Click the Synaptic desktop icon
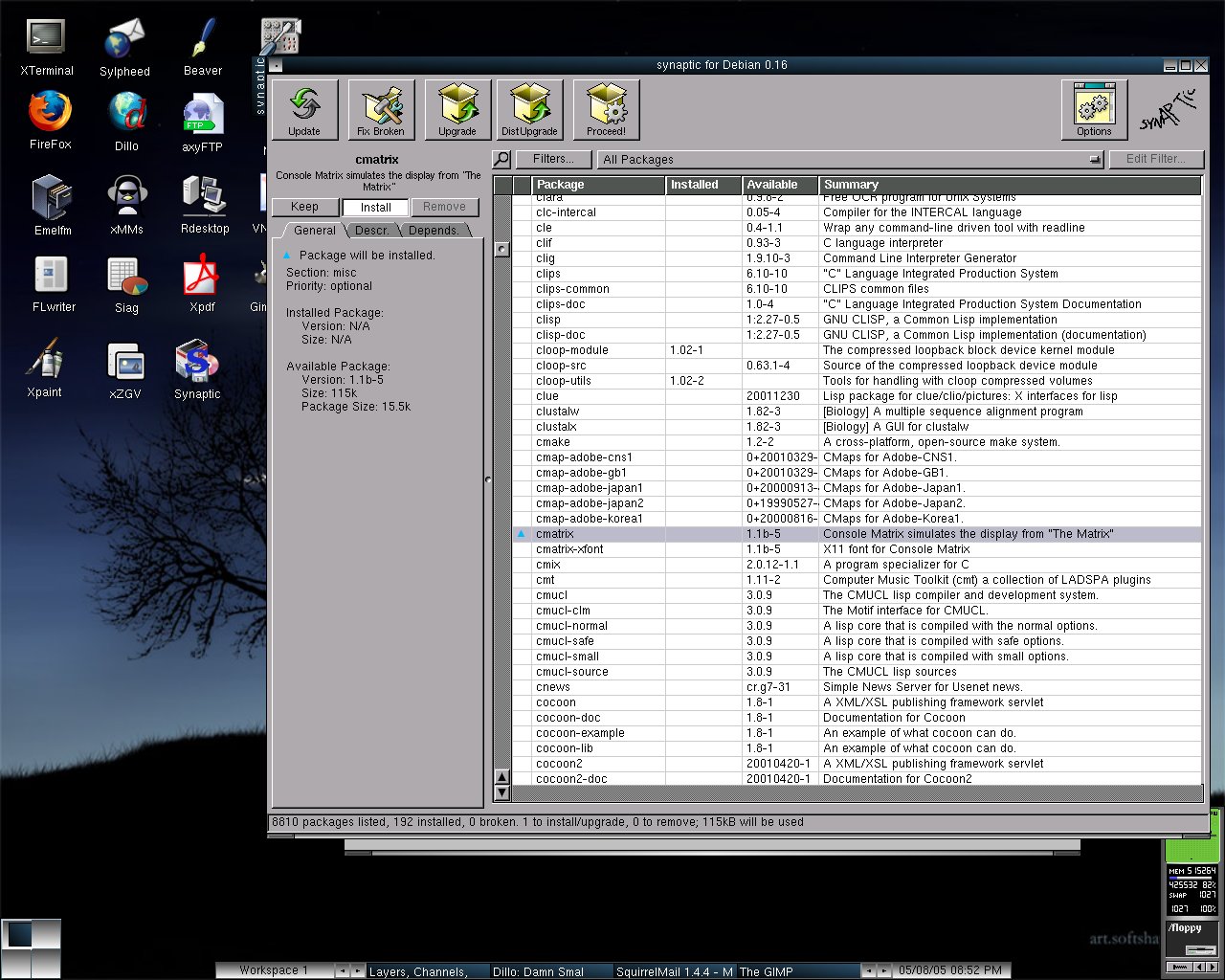Screen dimensions: 1225x980 click(x=197, y=368)
